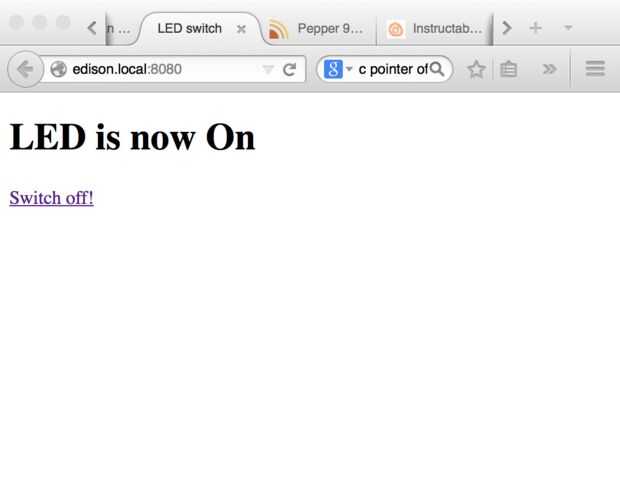The image size is (620, 504).
Task: Close the LED switch tab
Action: click(x=241, y=29)
